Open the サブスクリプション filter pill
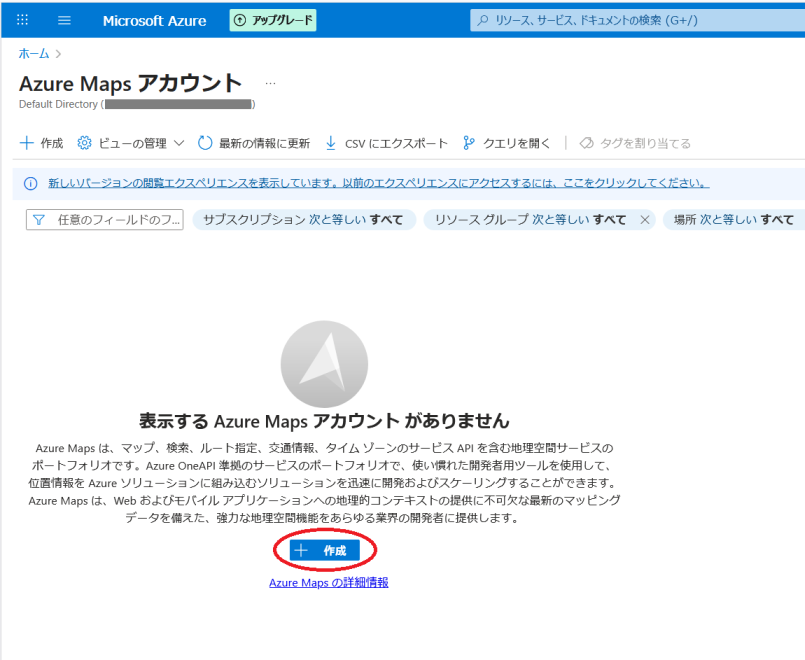 tap(304, 220)
